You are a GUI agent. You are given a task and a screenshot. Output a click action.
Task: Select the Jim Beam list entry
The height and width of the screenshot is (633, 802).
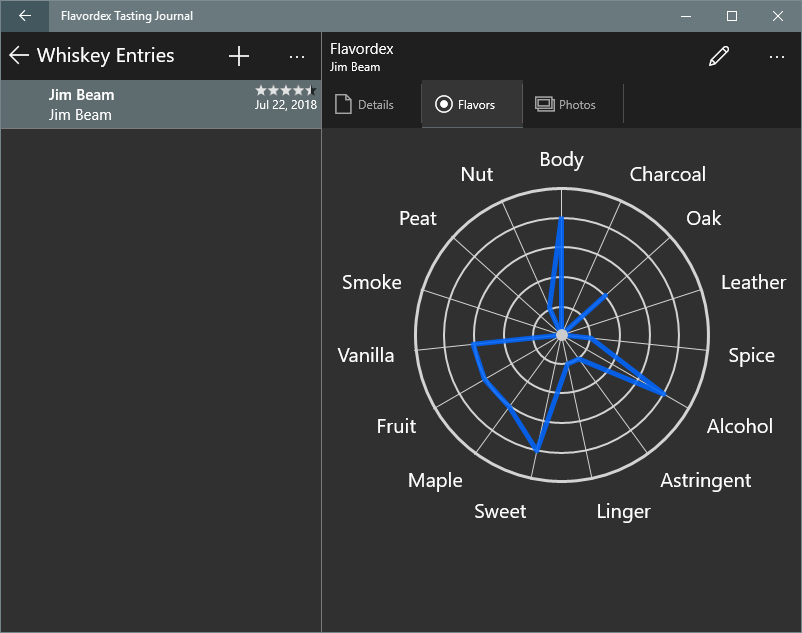(x=161, y=104)
